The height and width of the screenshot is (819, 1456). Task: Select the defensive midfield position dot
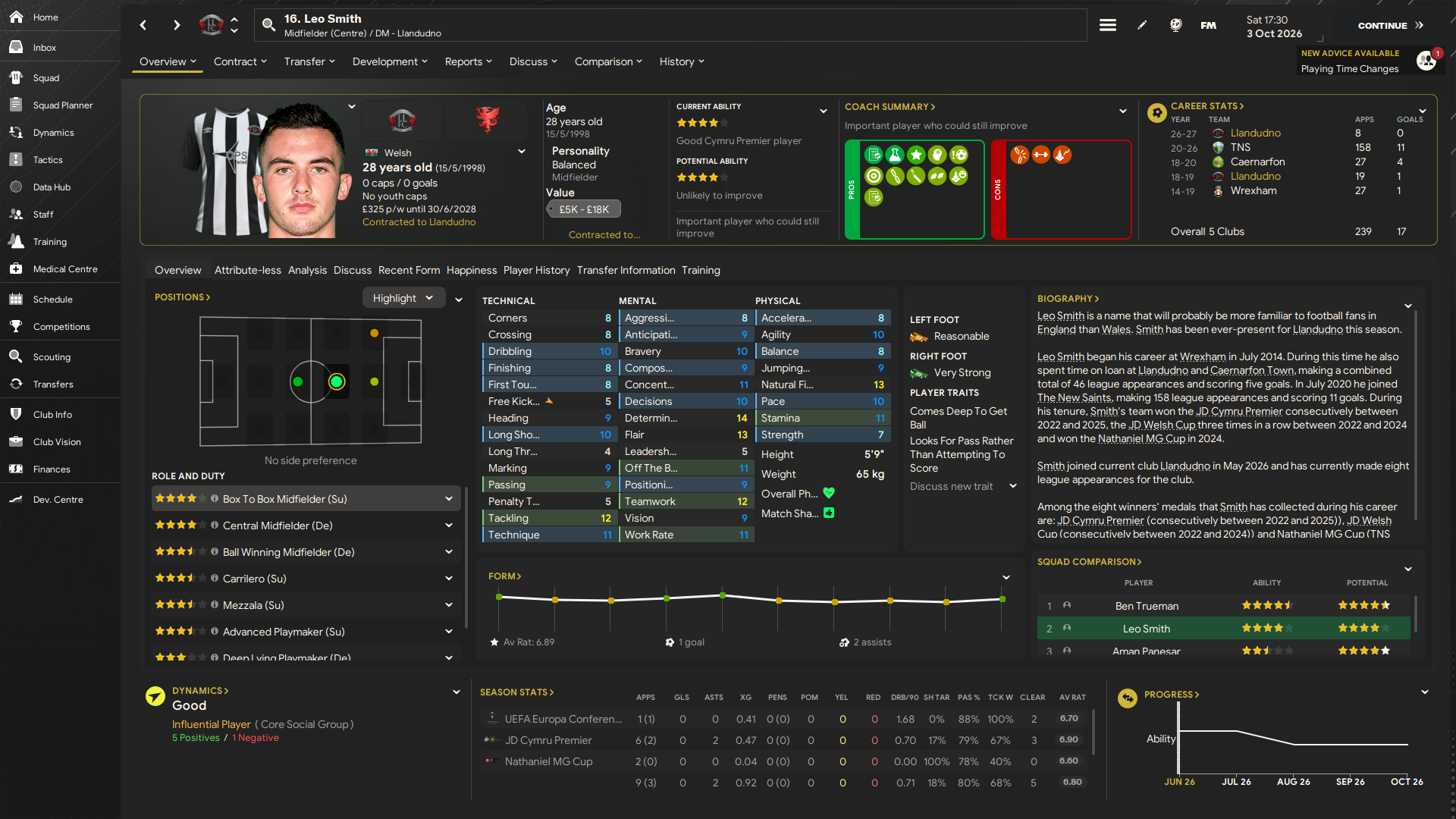(298, 382)
